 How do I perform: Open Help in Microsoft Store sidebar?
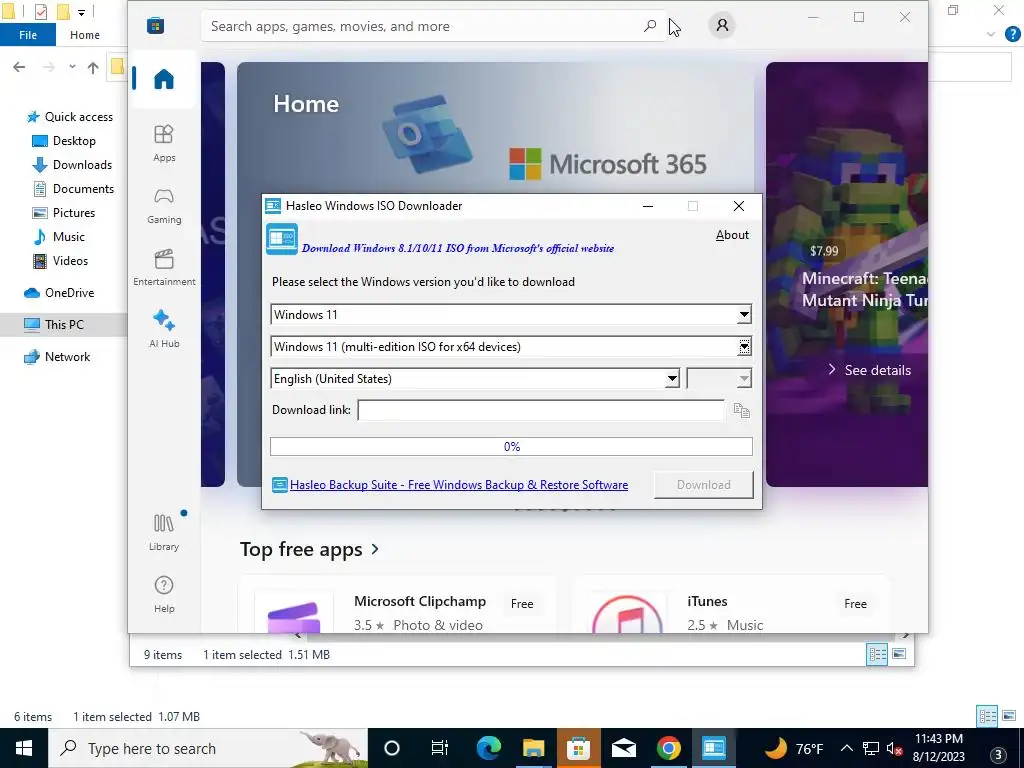coord(164,594)
